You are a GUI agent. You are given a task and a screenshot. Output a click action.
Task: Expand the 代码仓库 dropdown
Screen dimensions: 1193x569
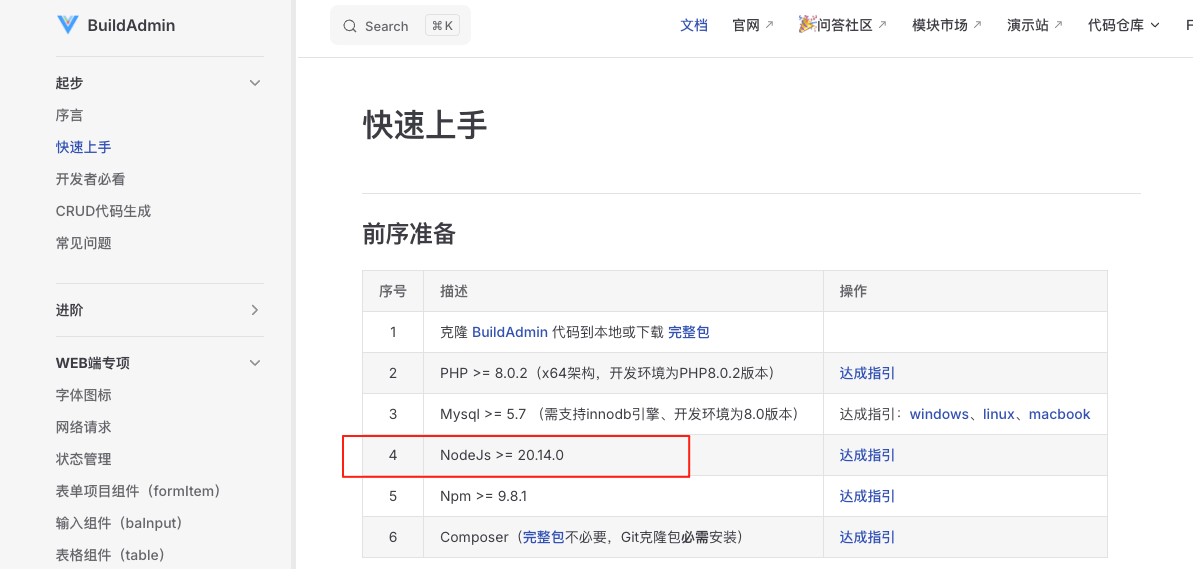(1124, 25)
